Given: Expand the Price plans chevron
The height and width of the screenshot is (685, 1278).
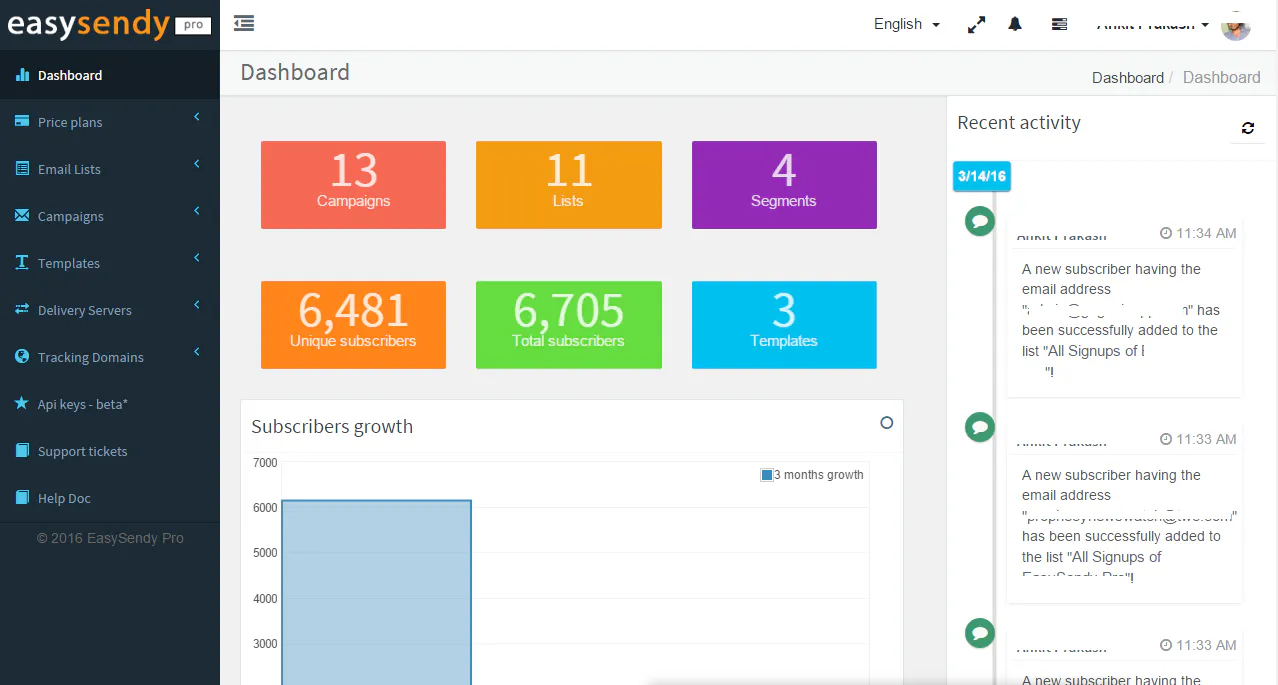Looking at the screenshot, I should [x=197, y=117].
